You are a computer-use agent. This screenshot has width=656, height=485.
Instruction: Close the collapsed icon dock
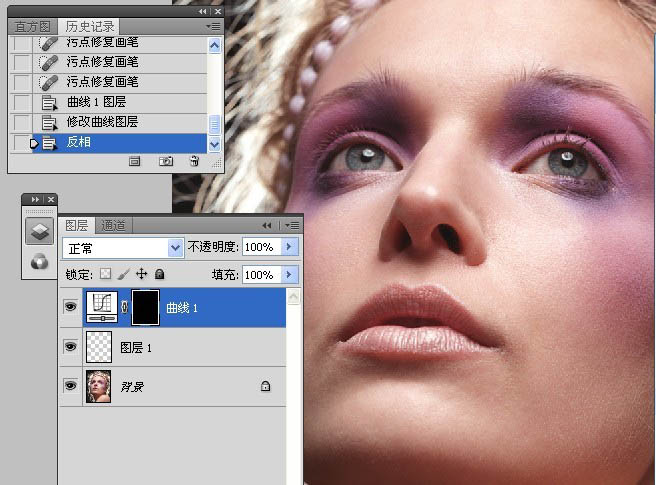(x=51, y=200)
